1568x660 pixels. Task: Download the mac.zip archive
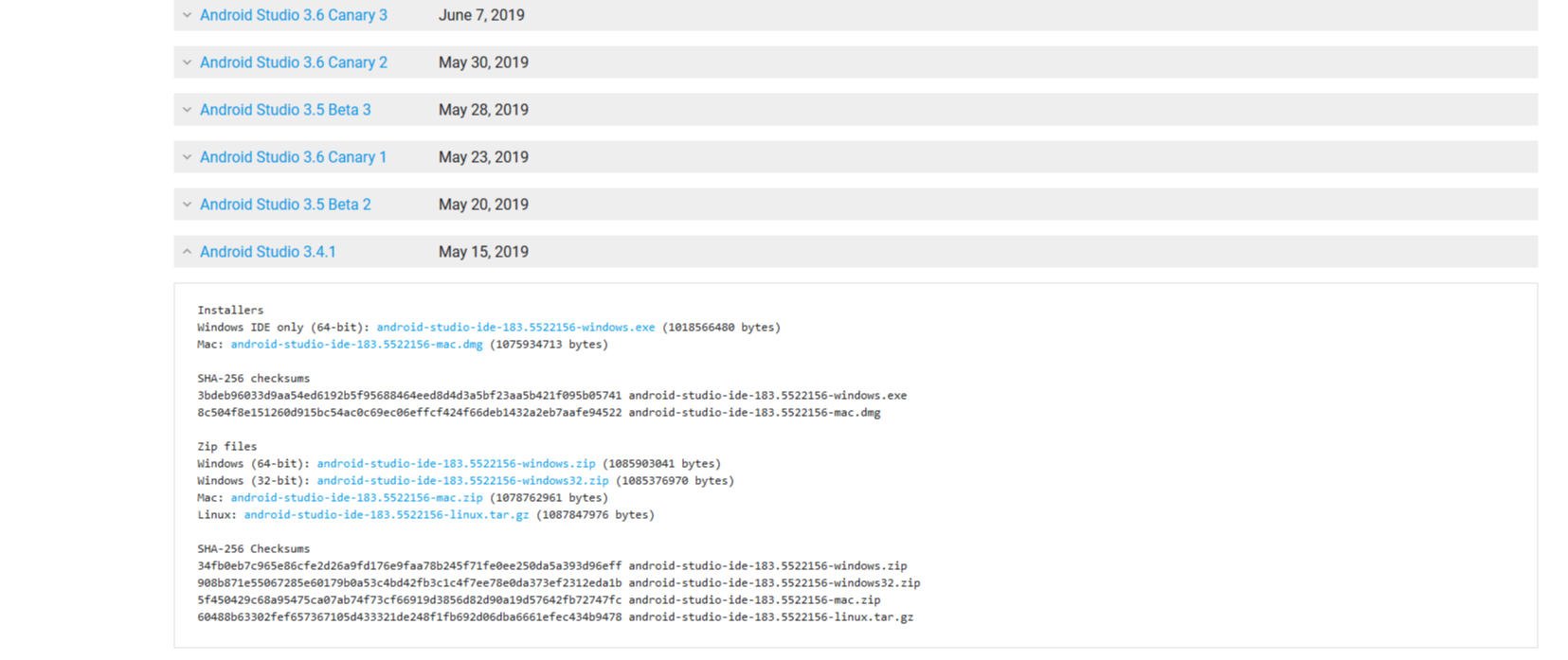356,498
